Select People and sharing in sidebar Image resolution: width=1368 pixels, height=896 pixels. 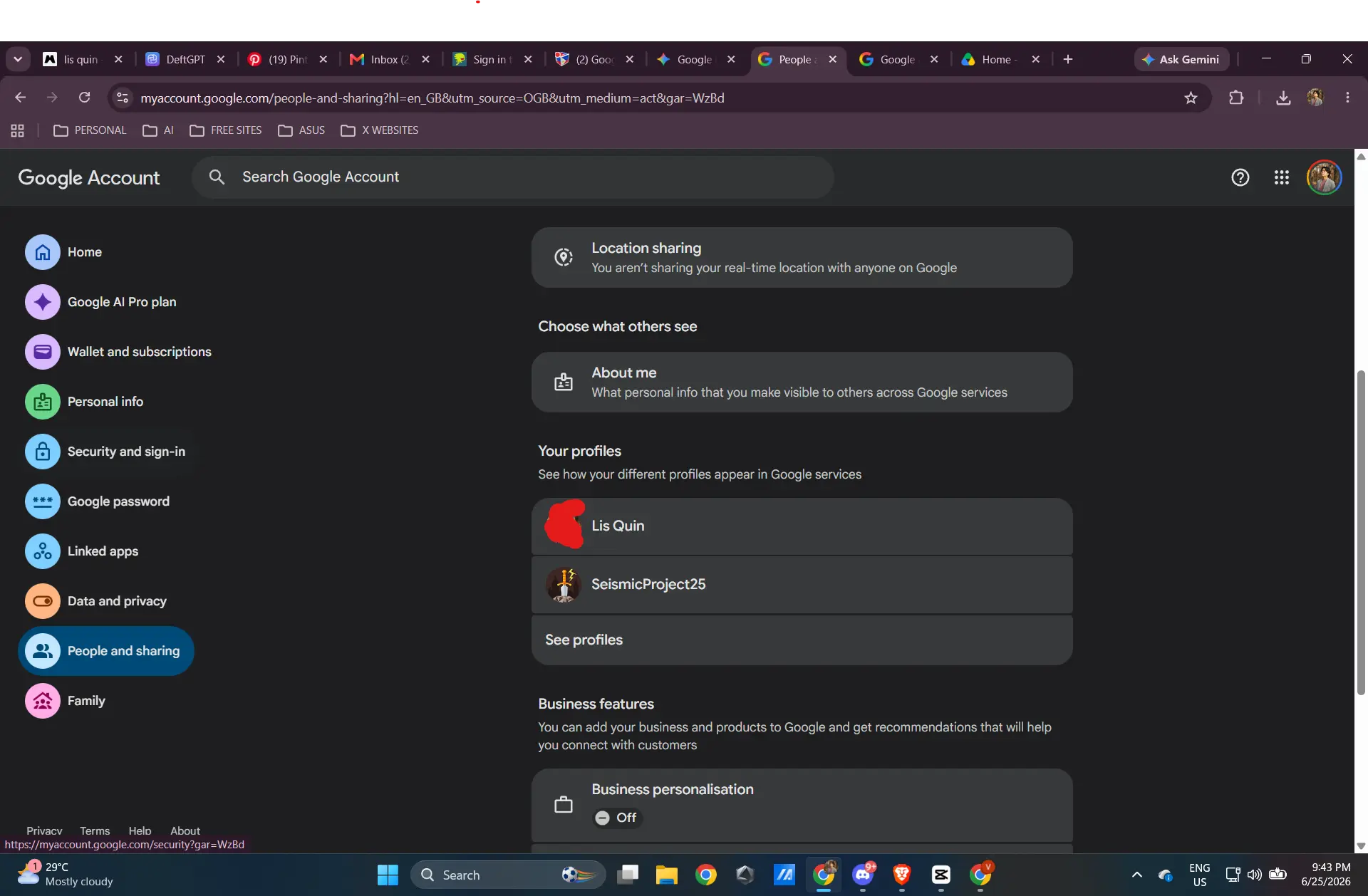tap(106, 651)
